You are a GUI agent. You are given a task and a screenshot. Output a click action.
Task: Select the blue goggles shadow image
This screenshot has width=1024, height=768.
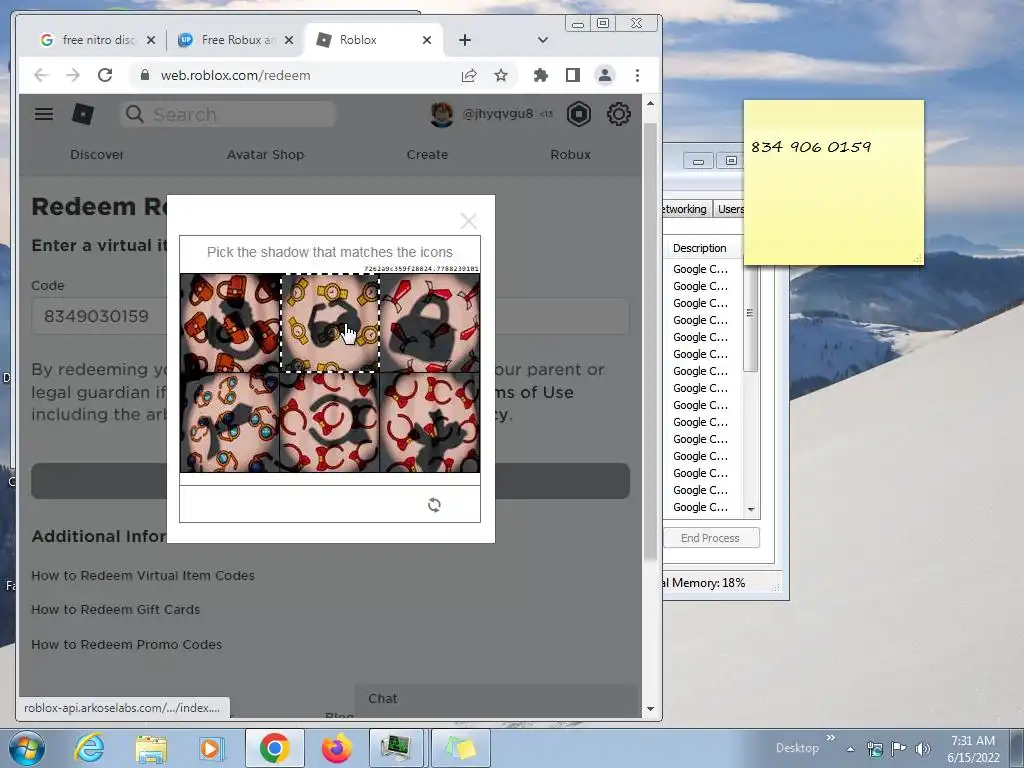click(230, 423)
